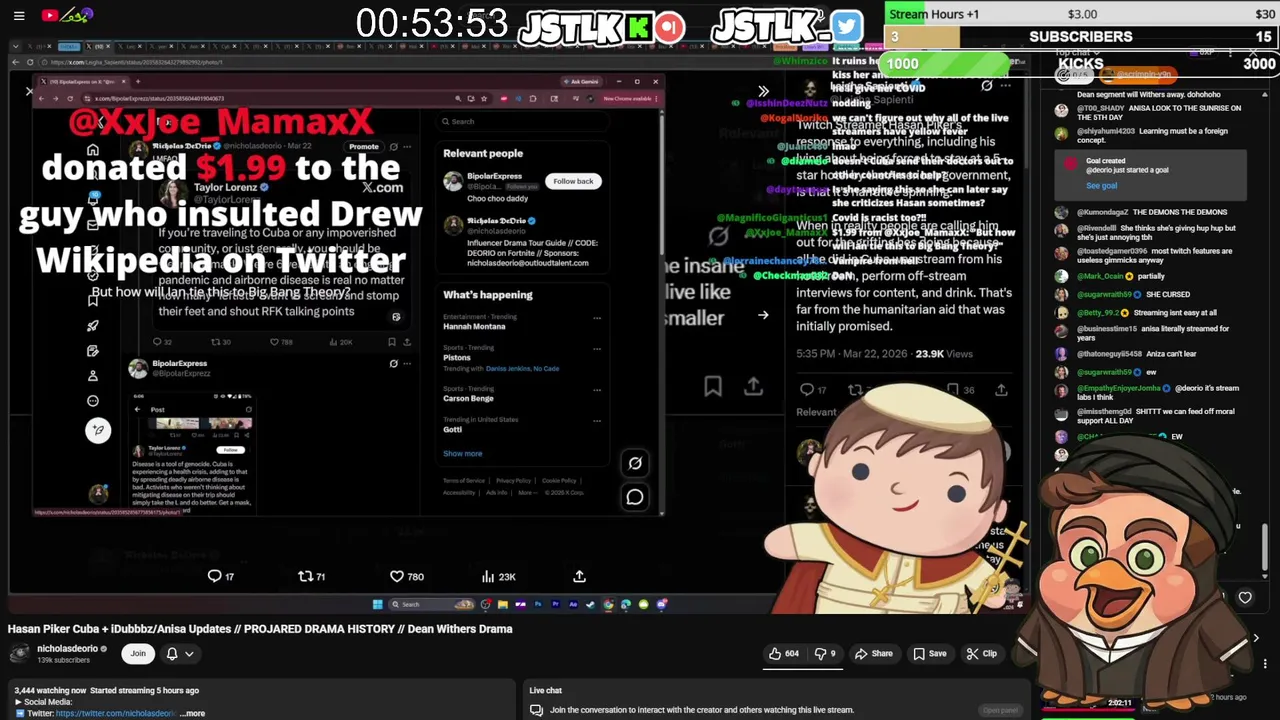
Task: Click the Open panel button for live chat
Action: 1000,710
